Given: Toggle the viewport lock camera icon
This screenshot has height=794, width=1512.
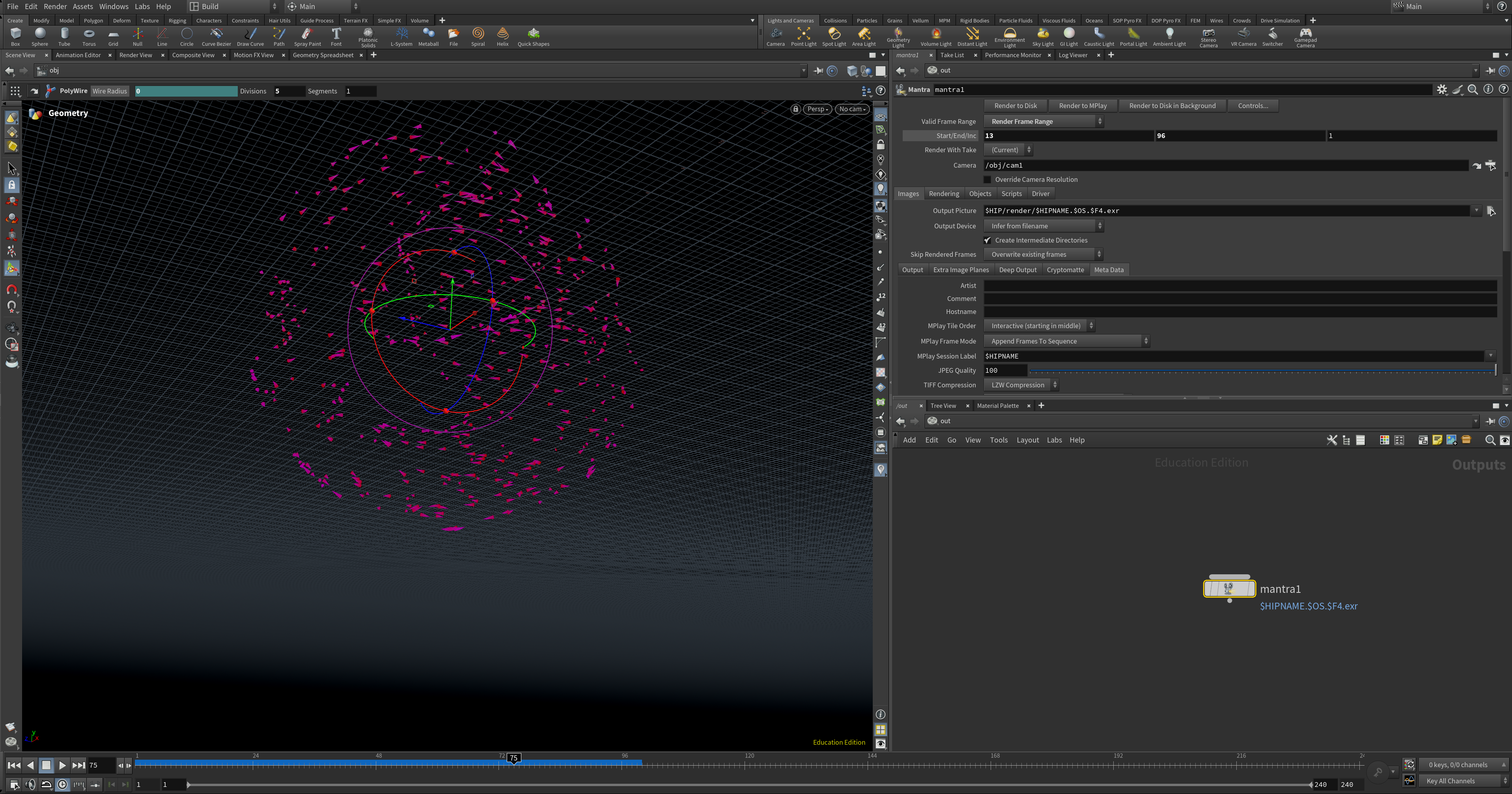Looking at the screenshot, I should (795, 109).
